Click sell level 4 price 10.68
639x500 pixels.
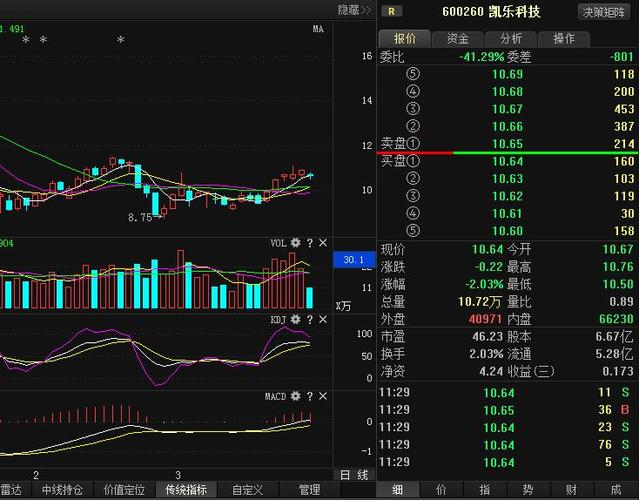[507, 92]
